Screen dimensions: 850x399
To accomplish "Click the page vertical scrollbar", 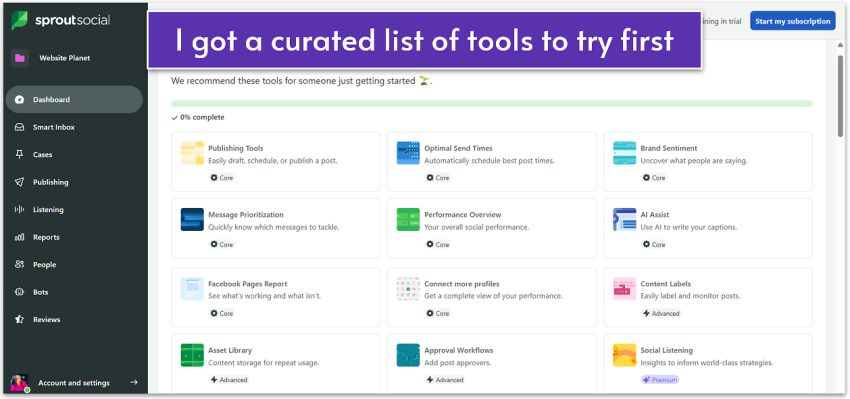I will (840, 95).
